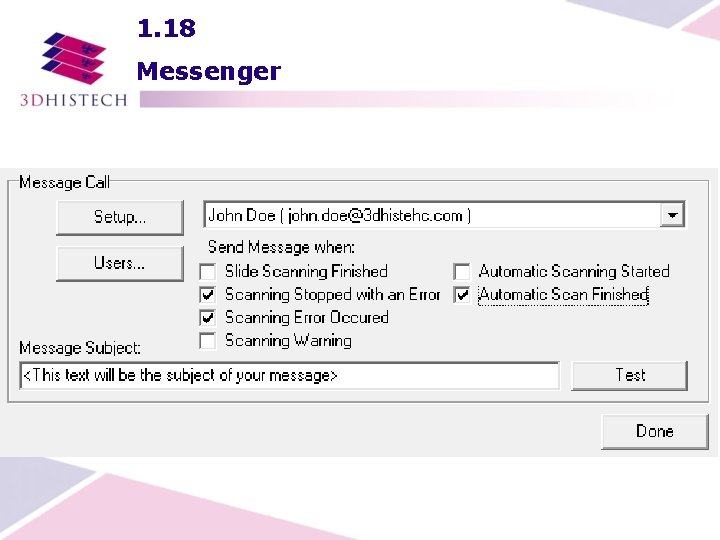
Task: Click the 'Send Message when:' label
Action: tap(281, 247)
